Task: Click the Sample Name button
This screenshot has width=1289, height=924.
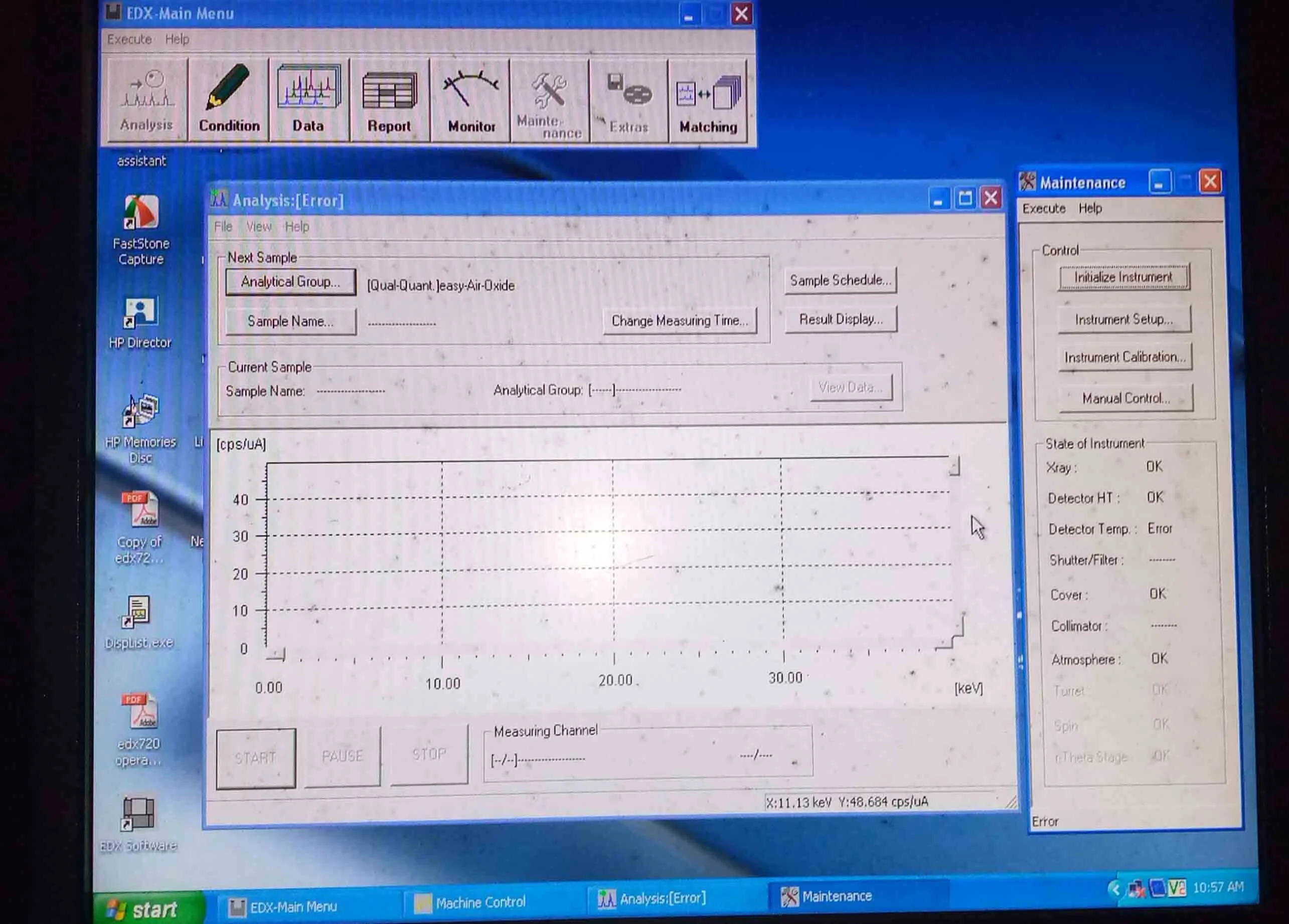Action: pos(290,322)
